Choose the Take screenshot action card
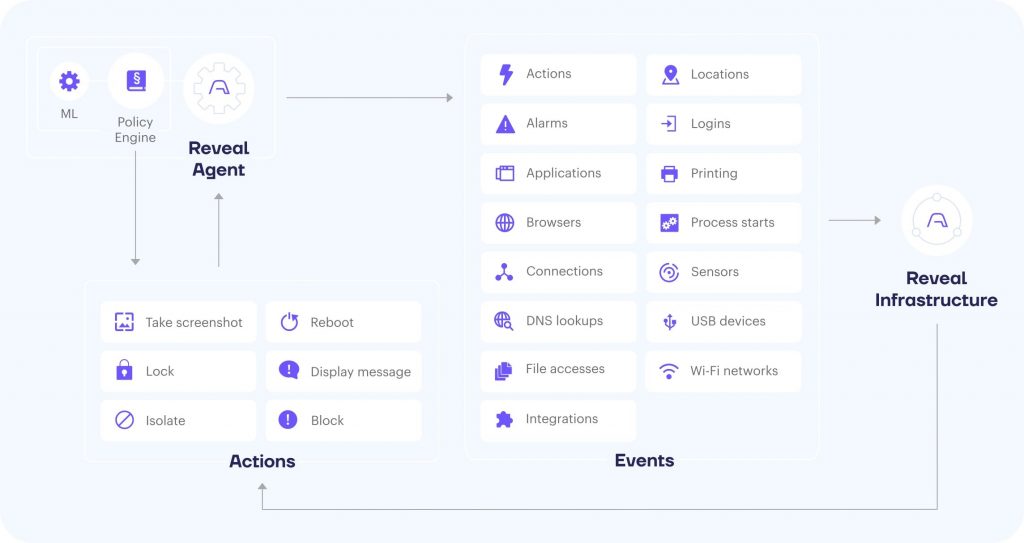This screenshot has height=543, width=1024. pyautogui.click(x=178, y=322)
